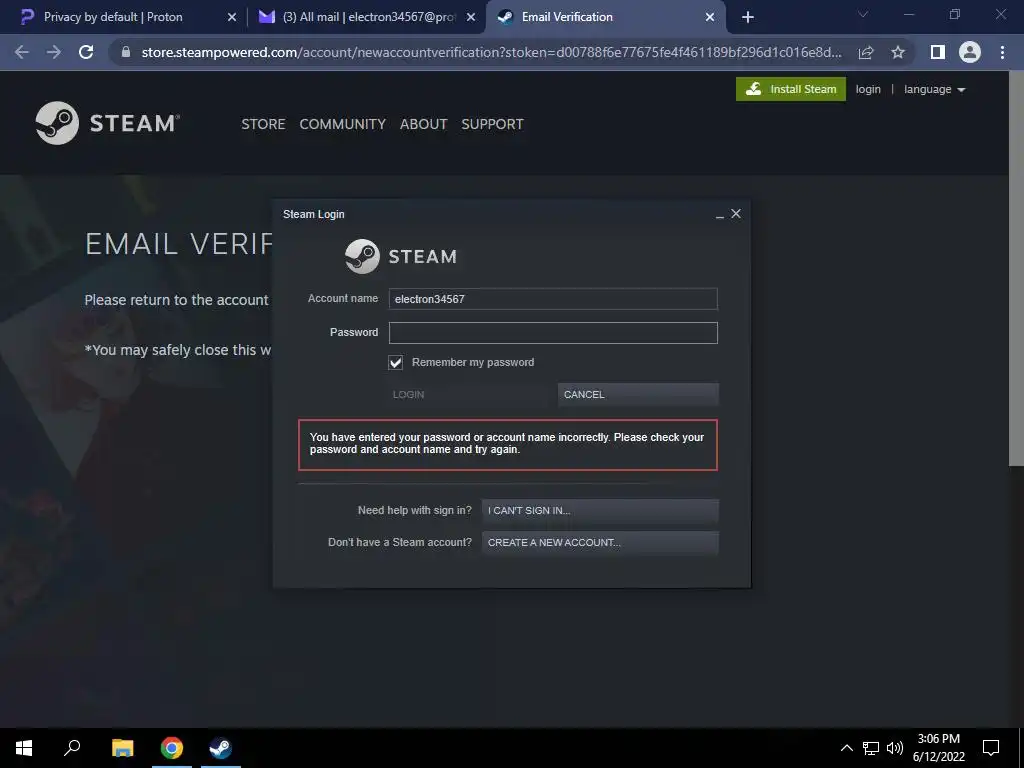Click the browser forward arrow
Screen dimensions: 1024x768
click(54, 52)
